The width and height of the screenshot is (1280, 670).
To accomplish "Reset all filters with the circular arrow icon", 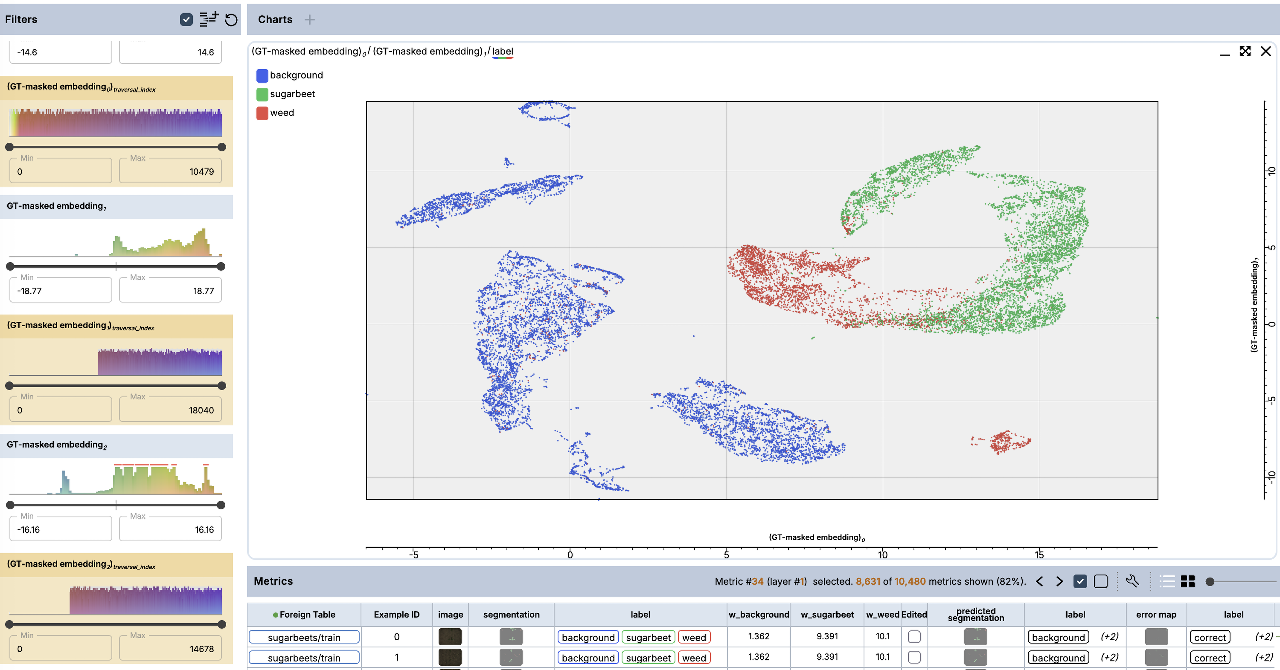I will (x=231, y=20).
